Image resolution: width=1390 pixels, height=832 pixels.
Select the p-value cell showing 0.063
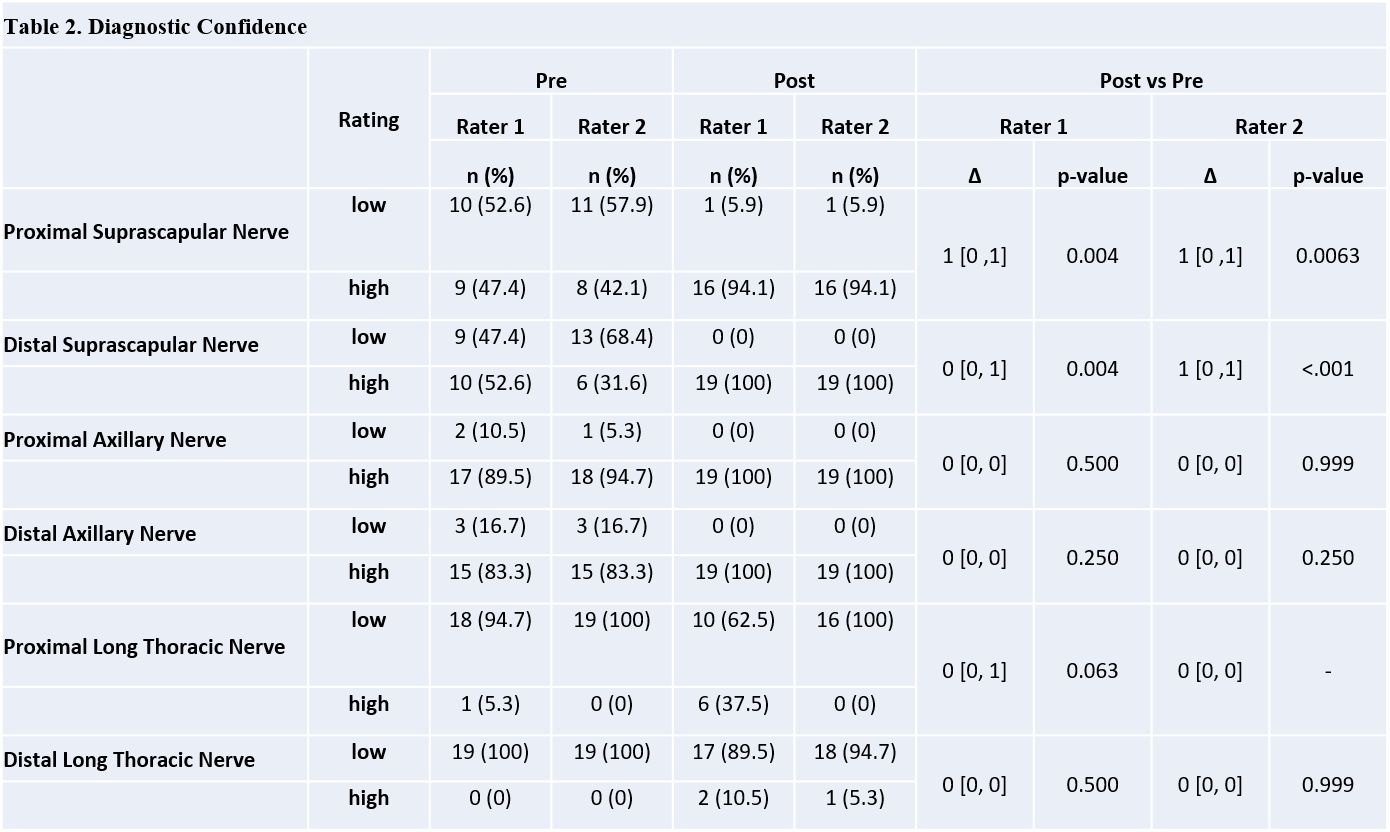click(x=1092, y=671)
